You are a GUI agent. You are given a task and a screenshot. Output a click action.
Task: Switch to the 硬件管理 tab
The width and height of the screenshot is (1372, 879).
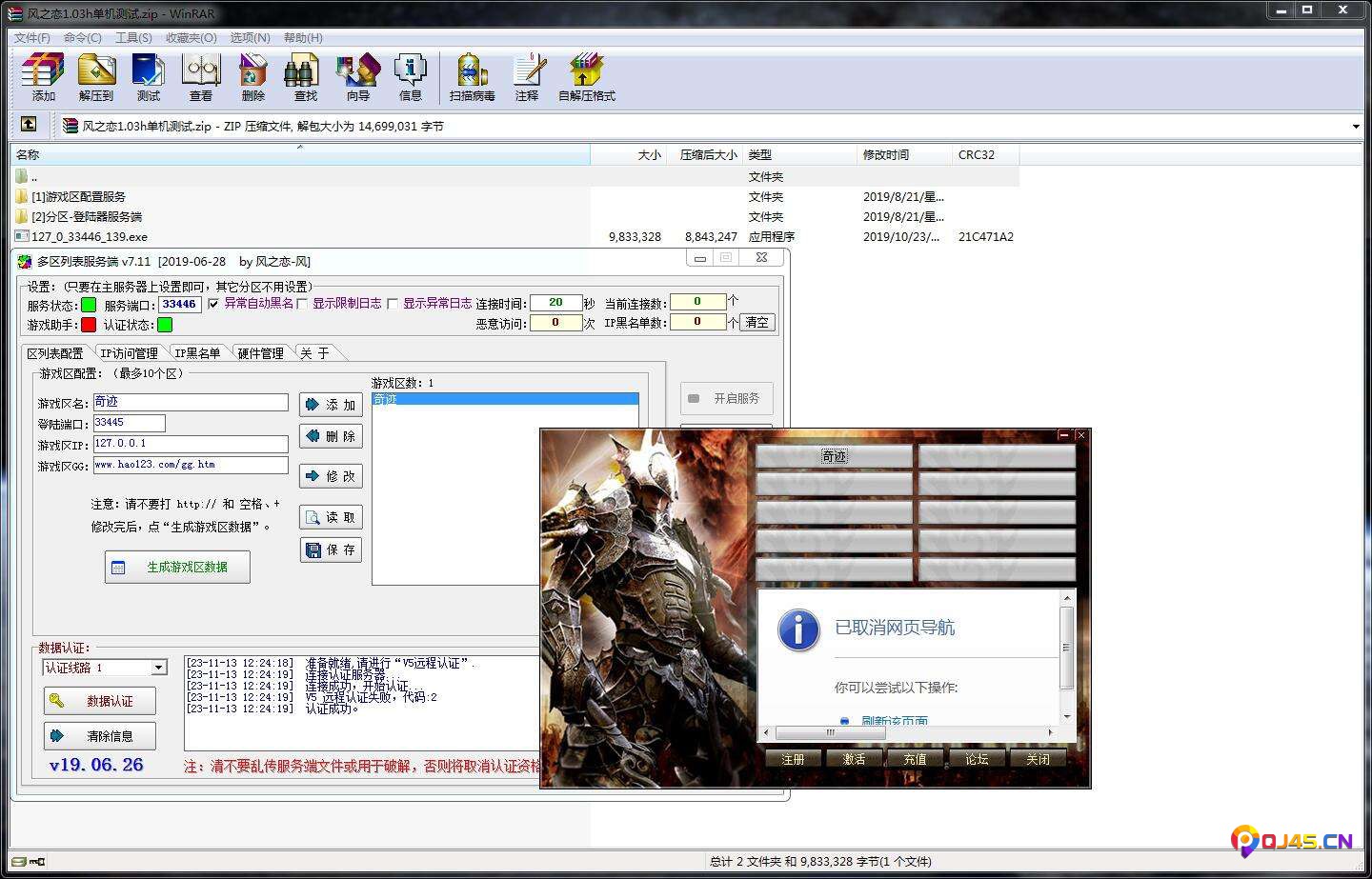(x=260, y=353)
